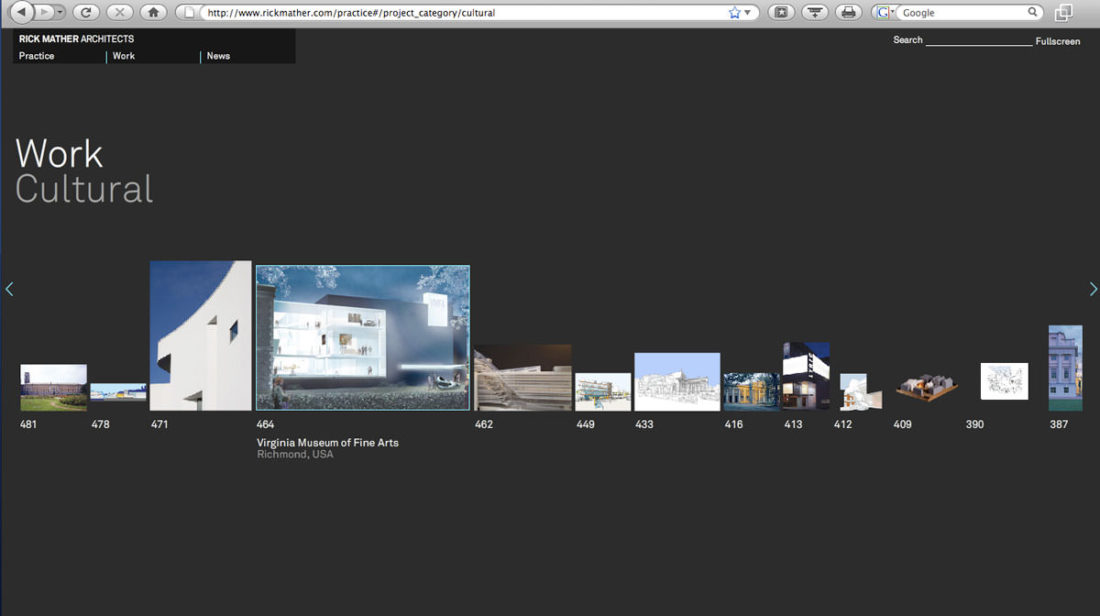Open the history dropdown next to forward button

[60, 12]
